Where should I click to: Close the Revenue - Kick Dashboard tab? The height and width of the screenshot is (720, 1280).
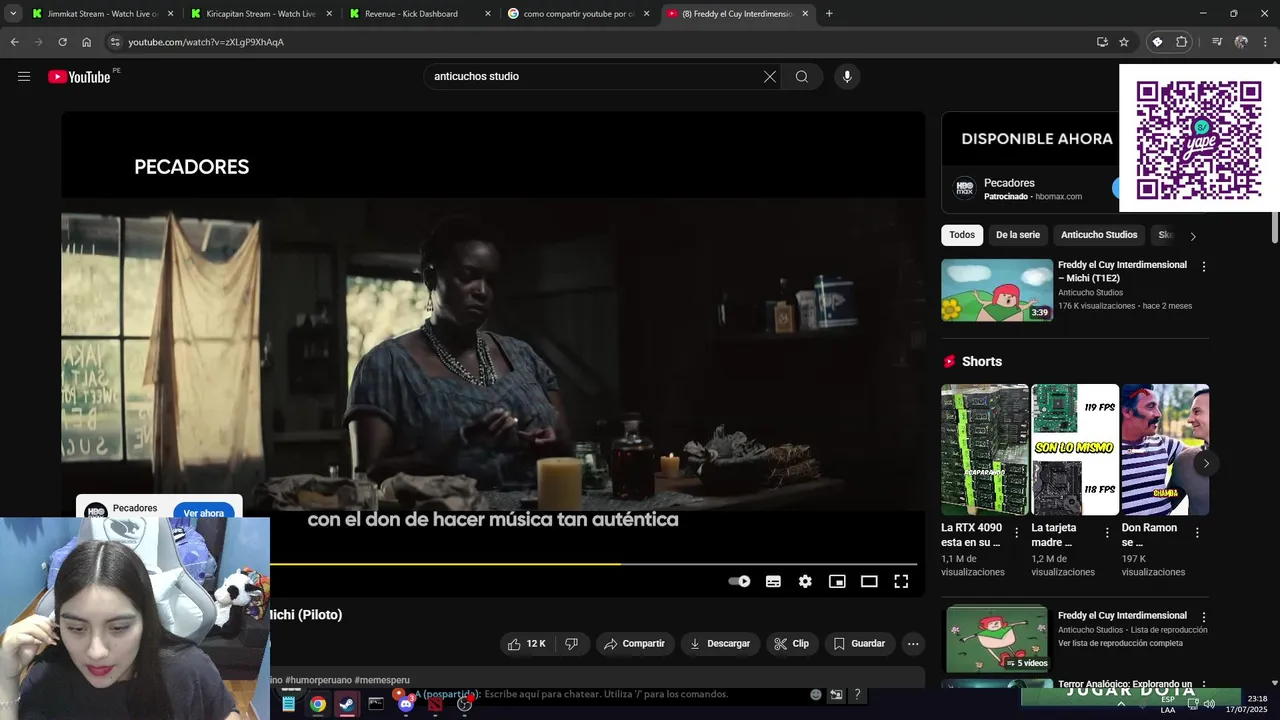coord(488,14)
